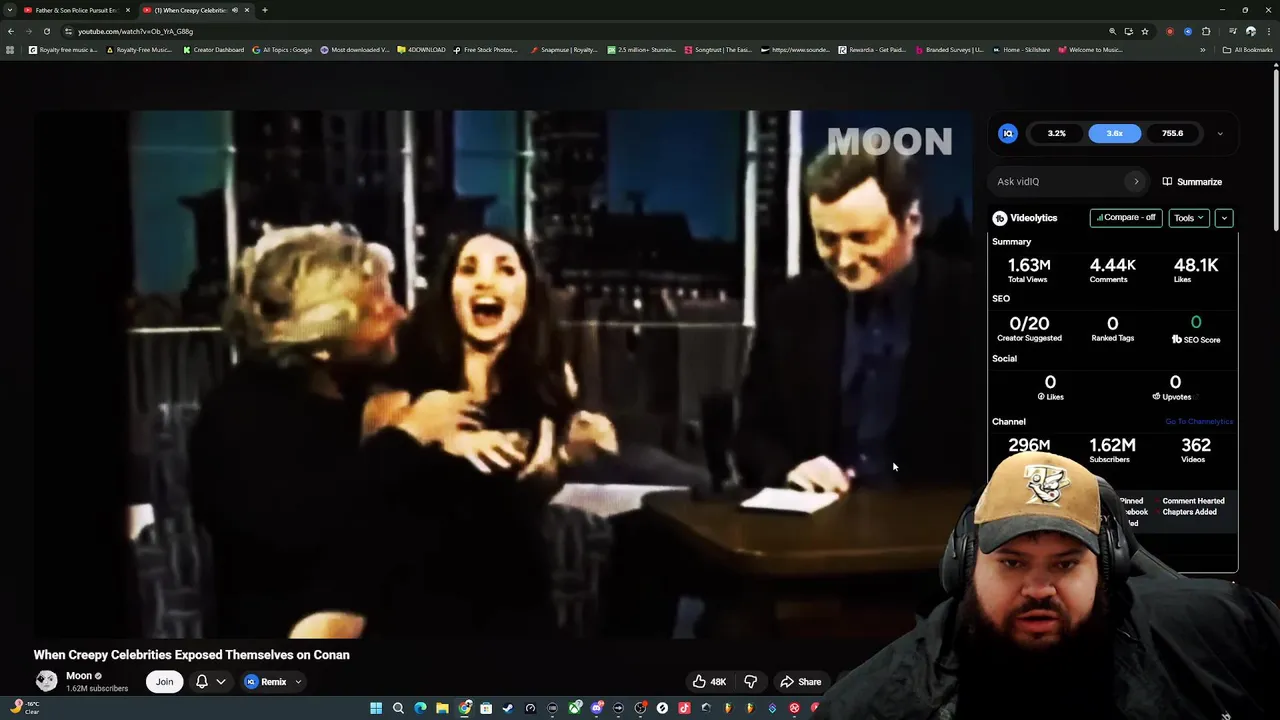
Task: Click the Join channel button
Action: tap(164, 682)
